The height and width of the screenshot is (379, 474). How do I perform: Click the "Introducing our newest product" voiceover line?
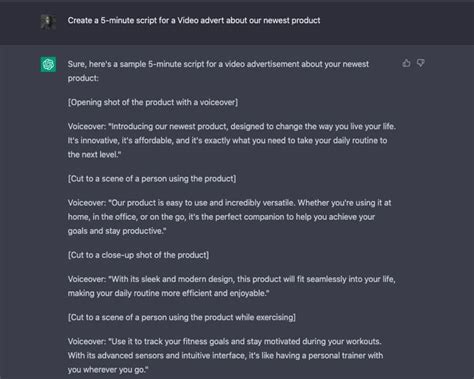pyautogui.click(x=232, y=127)
